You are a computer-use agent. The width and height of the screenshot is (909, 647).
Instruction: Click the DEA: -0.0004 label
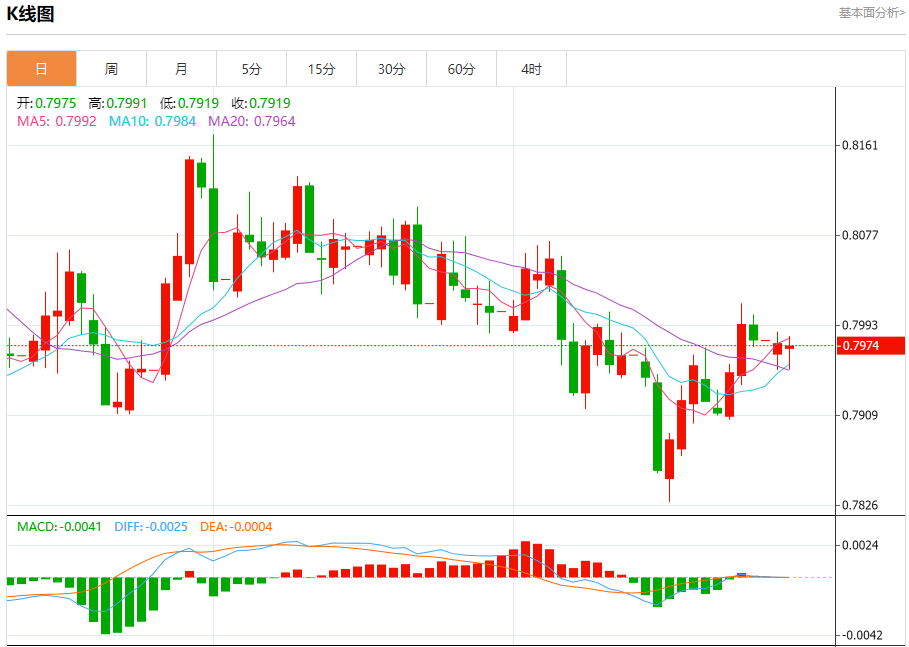236,526
